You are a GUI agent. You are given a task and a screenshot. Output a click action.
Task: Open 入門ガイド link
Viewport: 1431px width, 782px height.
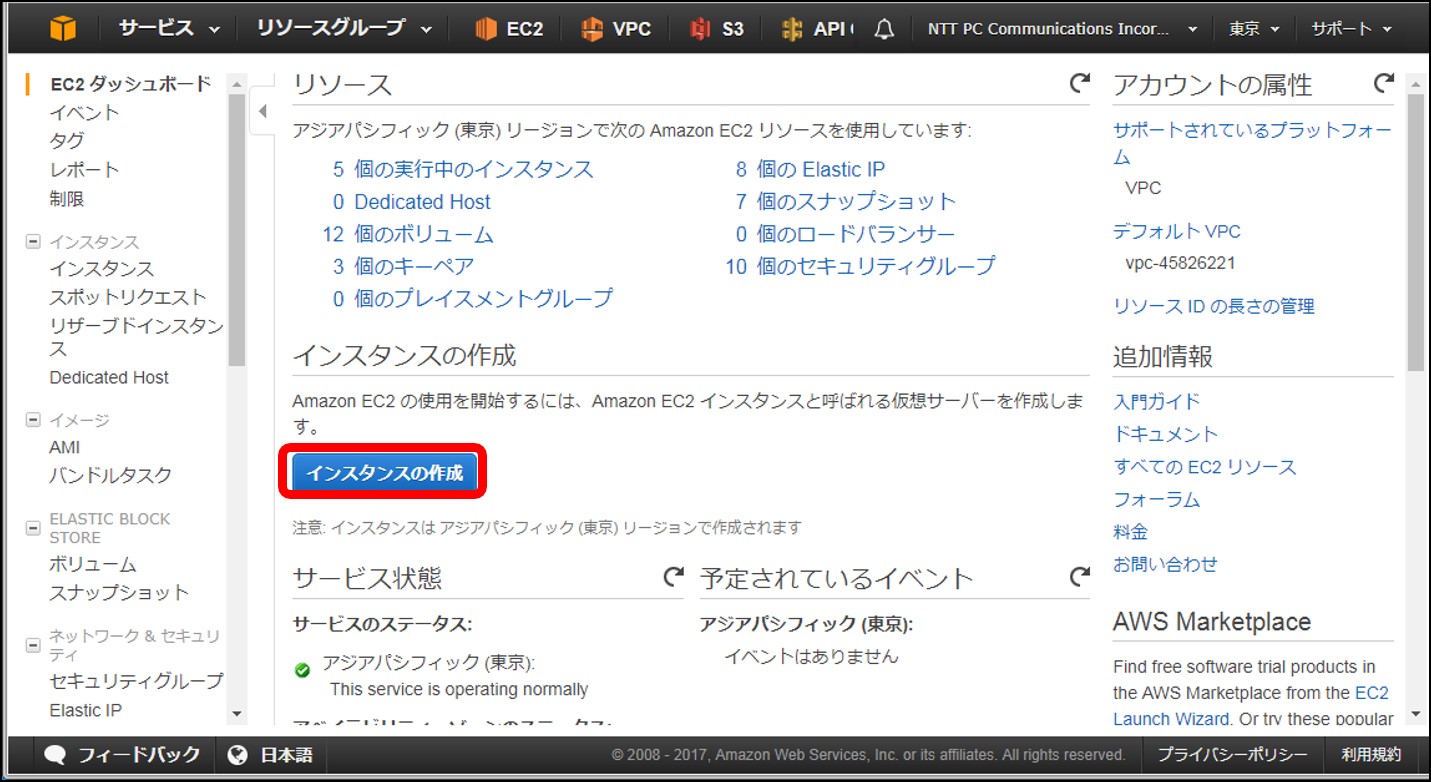click(x=1157, y=402)
